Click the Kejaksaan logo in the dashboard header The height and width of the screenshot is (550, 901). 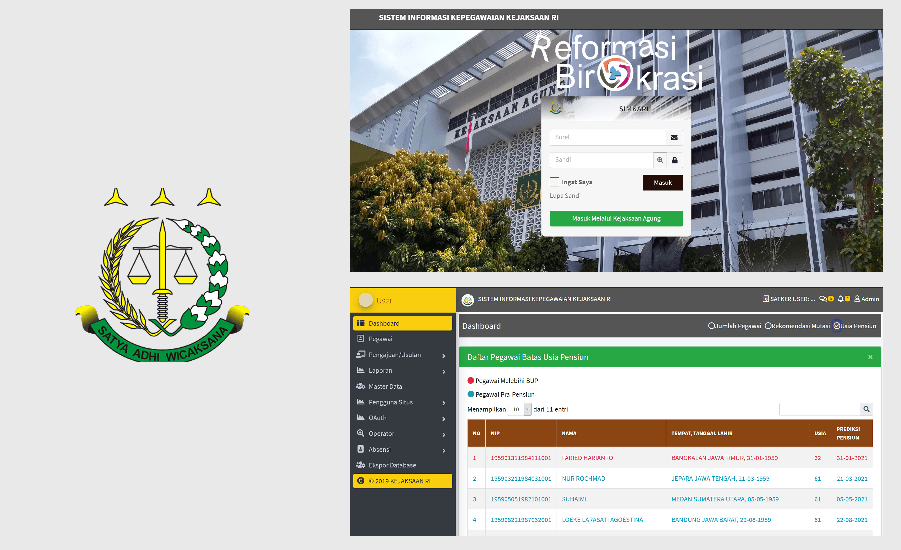coord(467,300)
